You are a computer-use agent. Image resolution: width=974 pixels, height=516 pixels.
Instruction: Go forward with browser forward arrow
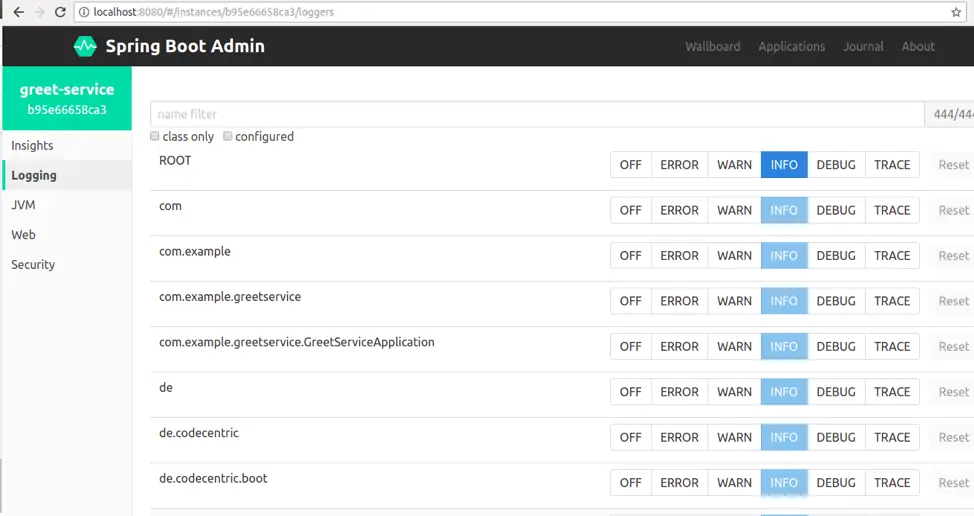coord(40,12)
